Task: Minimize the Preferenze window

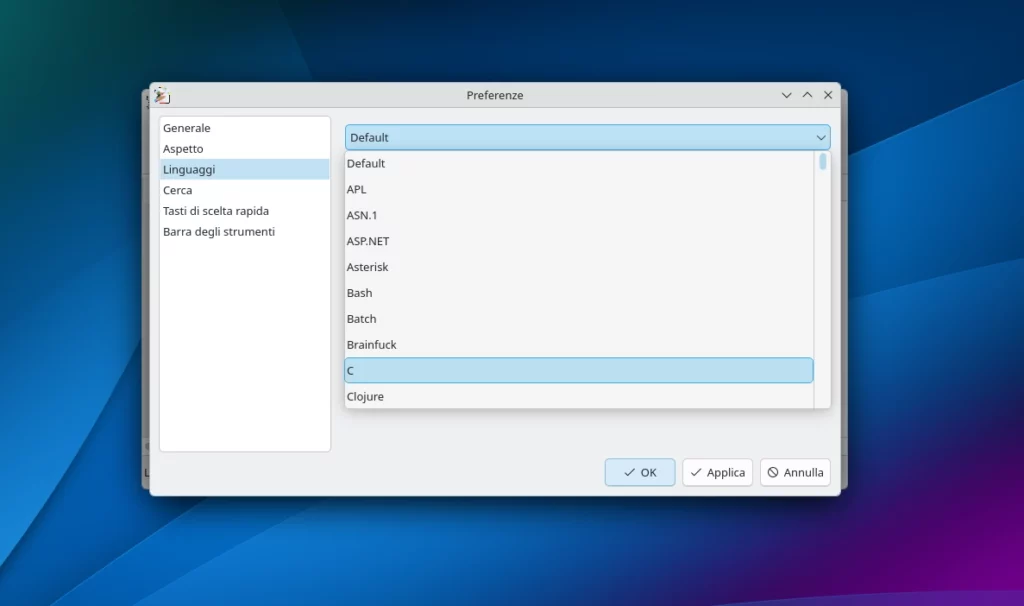Action: pos(786,95)
